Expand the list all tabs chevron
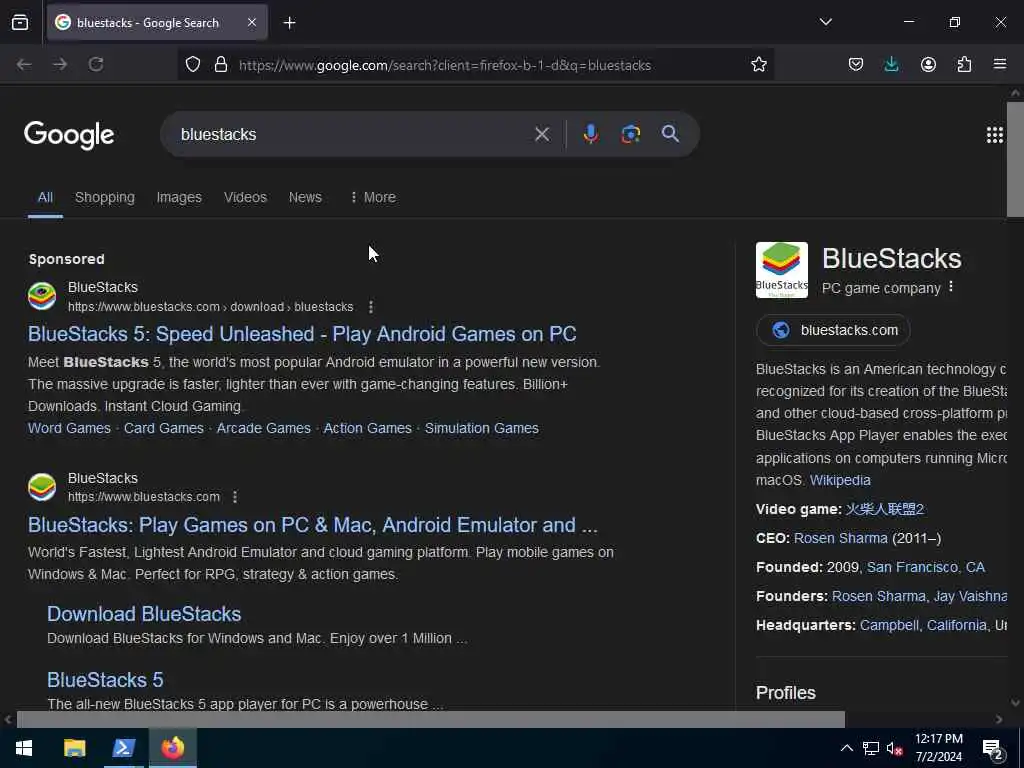 pos(825,22)
